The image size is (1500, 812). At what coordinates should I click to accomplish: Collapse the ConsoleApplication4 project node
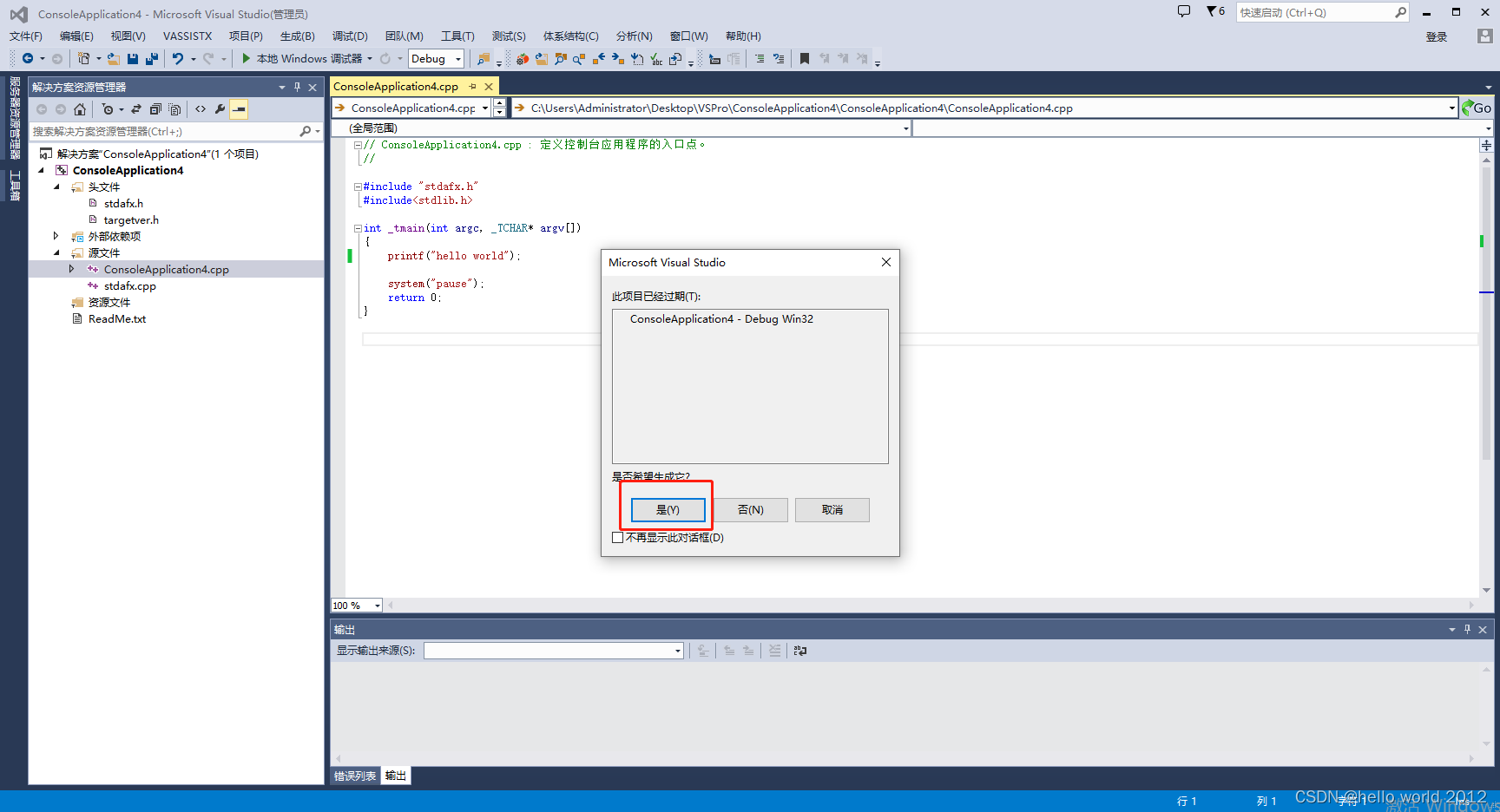coord(41,171)
